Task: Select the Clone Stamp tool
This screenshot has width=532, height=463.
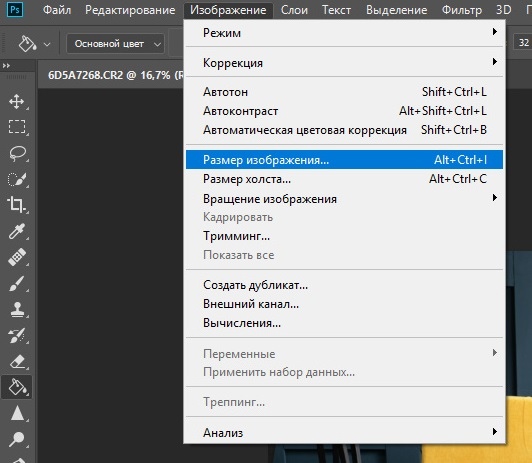Action: (17, 309)
